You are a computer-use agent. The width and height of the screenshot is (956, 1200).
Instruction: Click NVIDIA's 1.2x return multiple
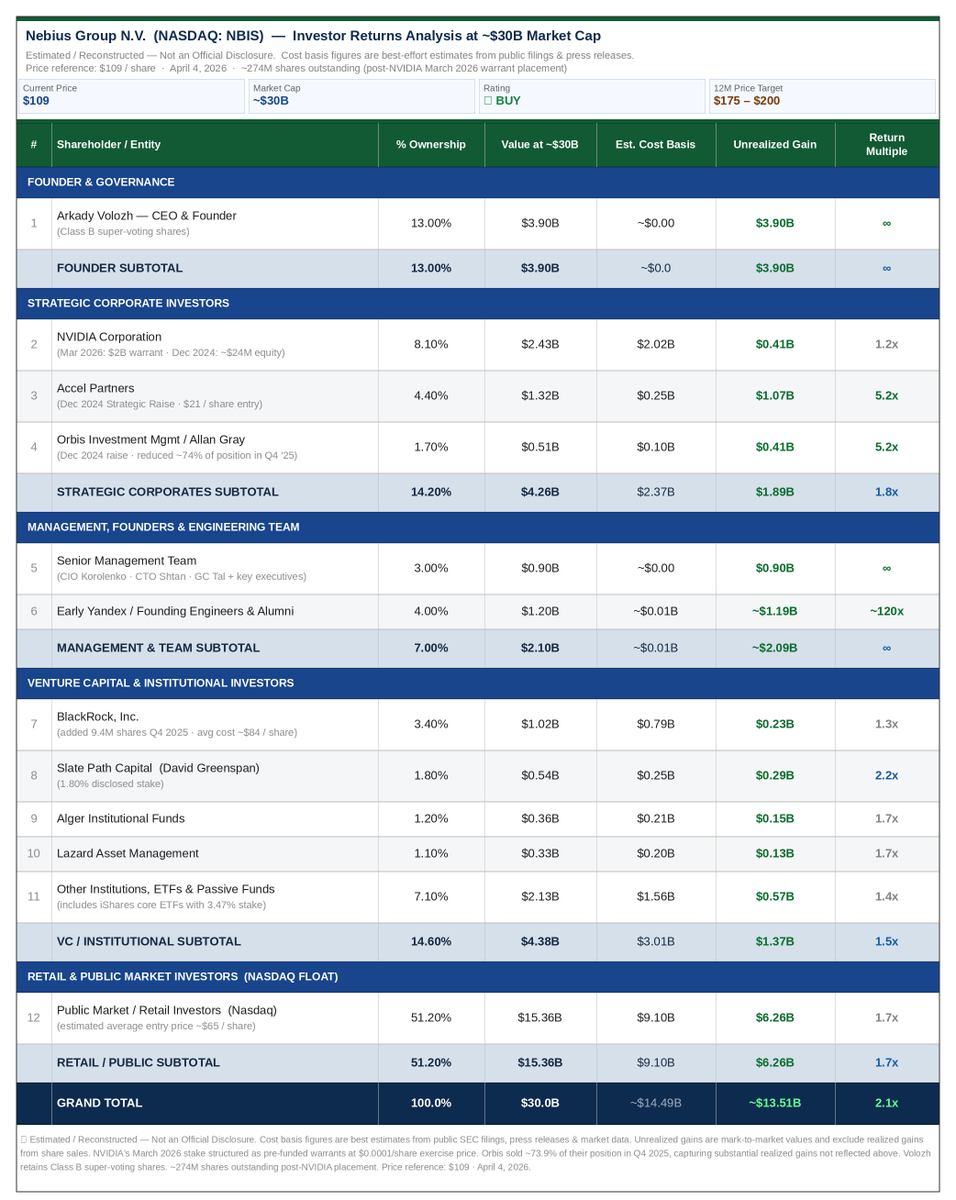887,344
